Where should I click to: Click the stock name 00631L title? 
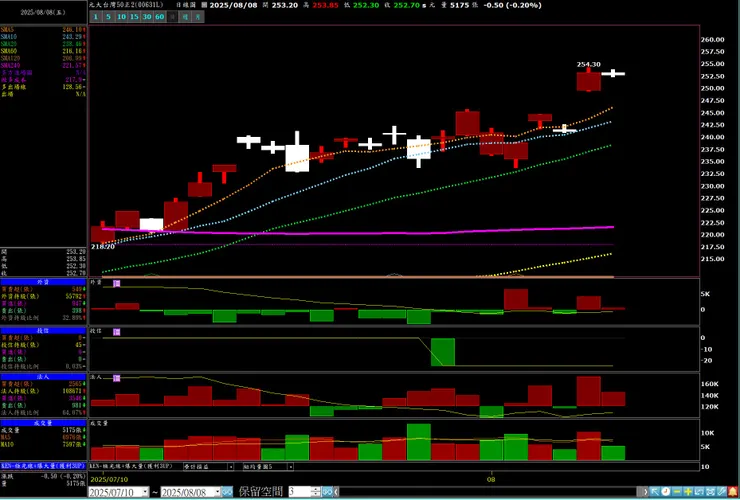[x=128, y=5]
